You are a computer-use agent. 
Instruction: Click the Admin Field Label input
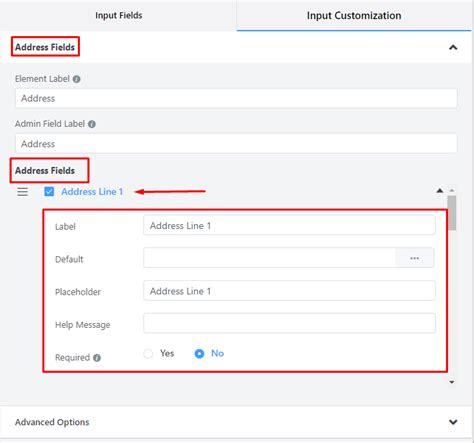(236, 144)
